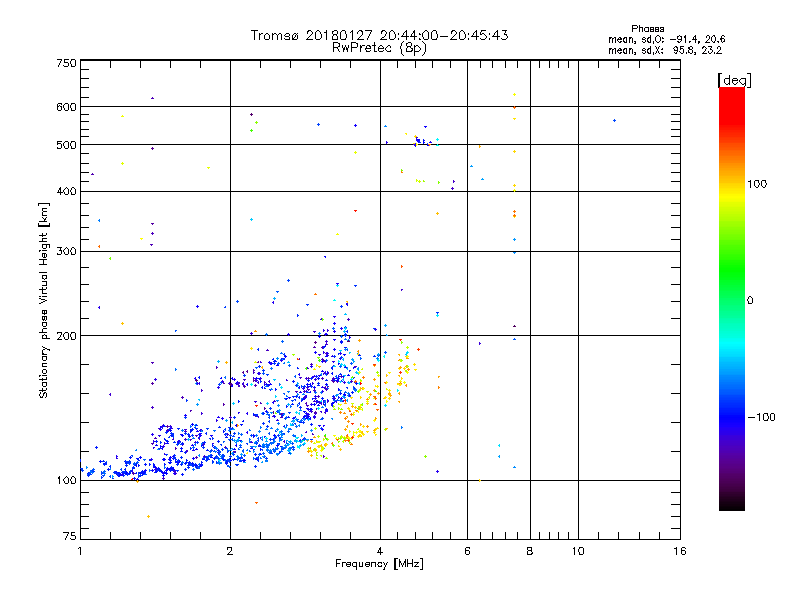This screenshot has height=600, width=800.
Task: Click the subtitle 'RwPretec (8p)'
Action: (379, 48)
